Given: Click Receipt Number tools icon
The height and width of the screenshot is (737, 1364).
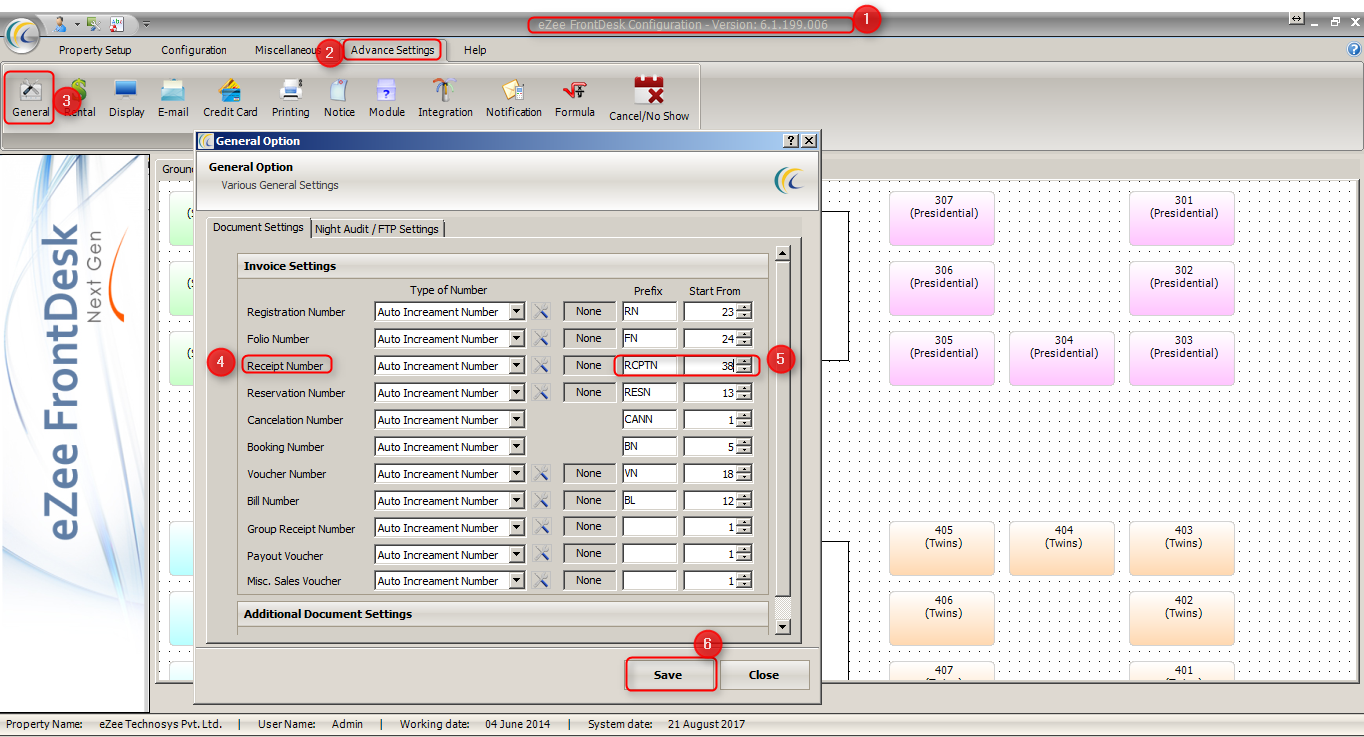Looking at the screenshot, I should [x=541, y=365].
